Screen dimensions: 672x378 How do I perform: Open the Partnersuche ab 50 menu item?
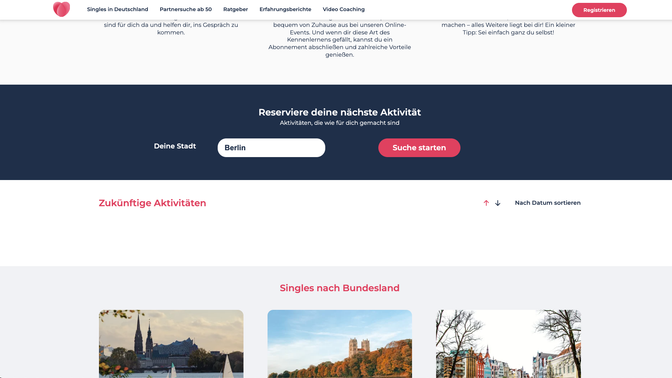tap(186, 9)
